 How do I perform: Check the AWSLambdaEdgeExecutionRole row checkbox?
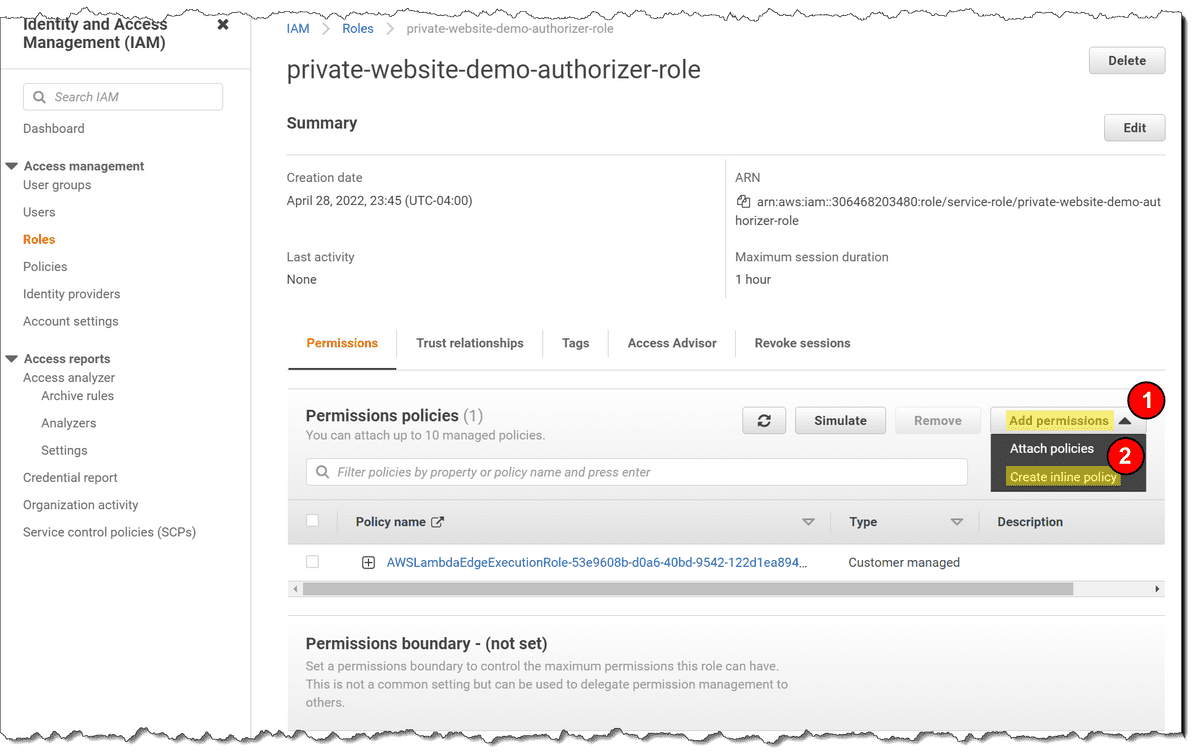click(313, 562)
